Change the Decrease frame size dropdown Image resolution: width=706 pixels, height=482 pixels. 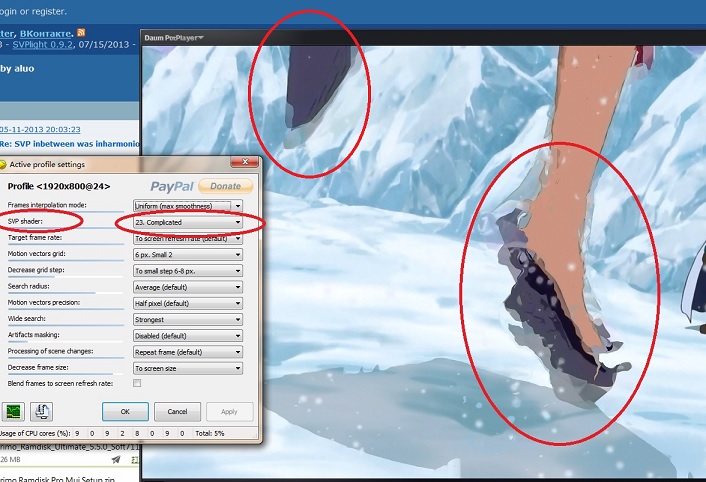pyautogui.click(x=188, y=368)
